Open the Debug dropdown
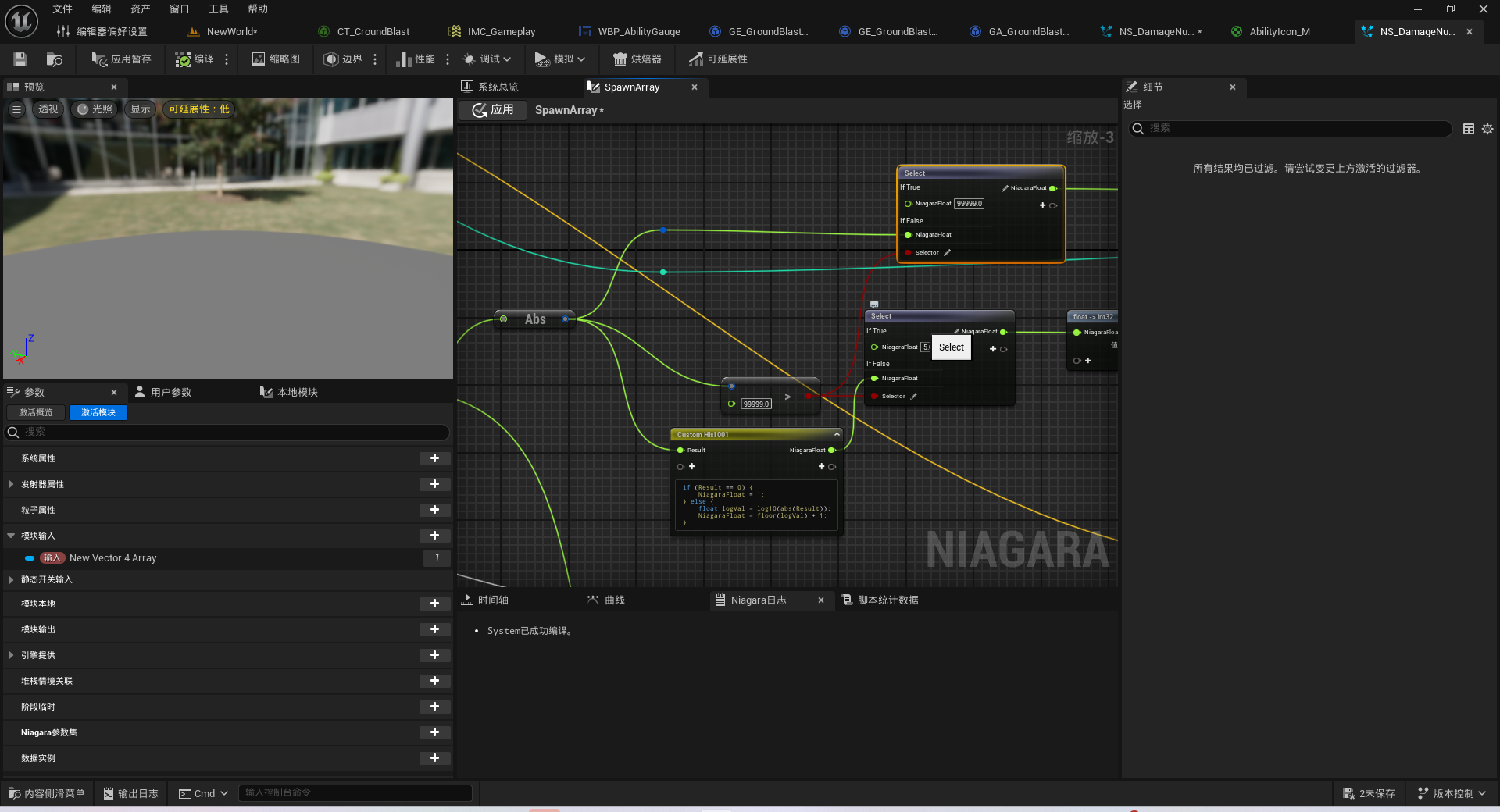1500x812 pixels. (487, 59)
